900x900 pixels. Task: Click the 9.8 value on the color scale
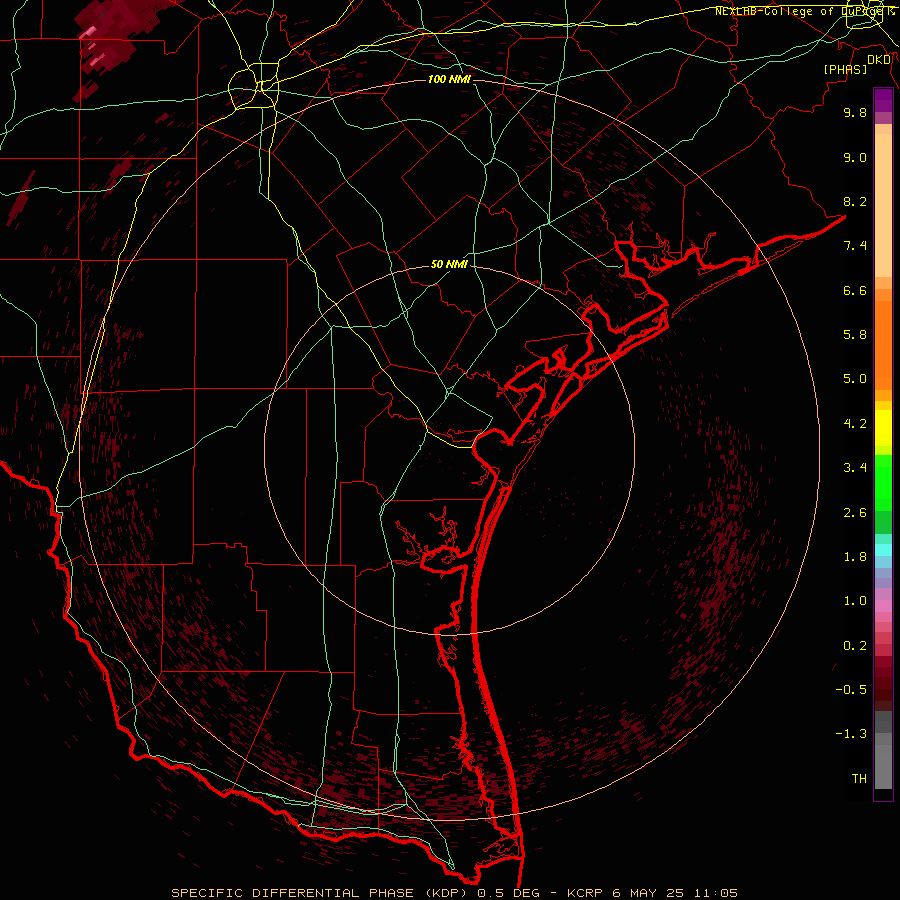[855, 112]
